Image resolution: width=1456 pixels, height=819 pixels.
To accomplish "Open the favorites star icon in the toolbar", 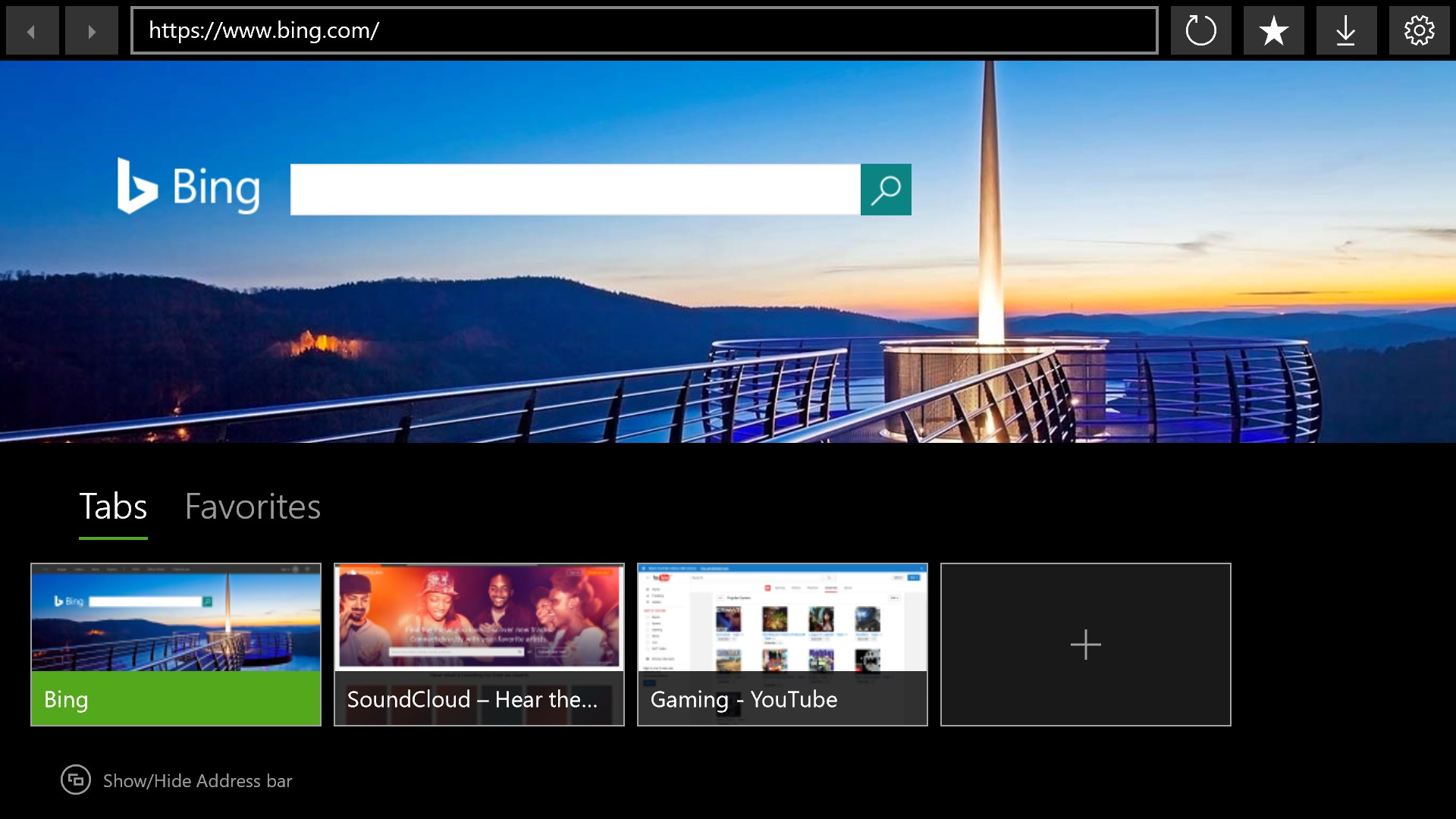I will [x=1274, y=30].
